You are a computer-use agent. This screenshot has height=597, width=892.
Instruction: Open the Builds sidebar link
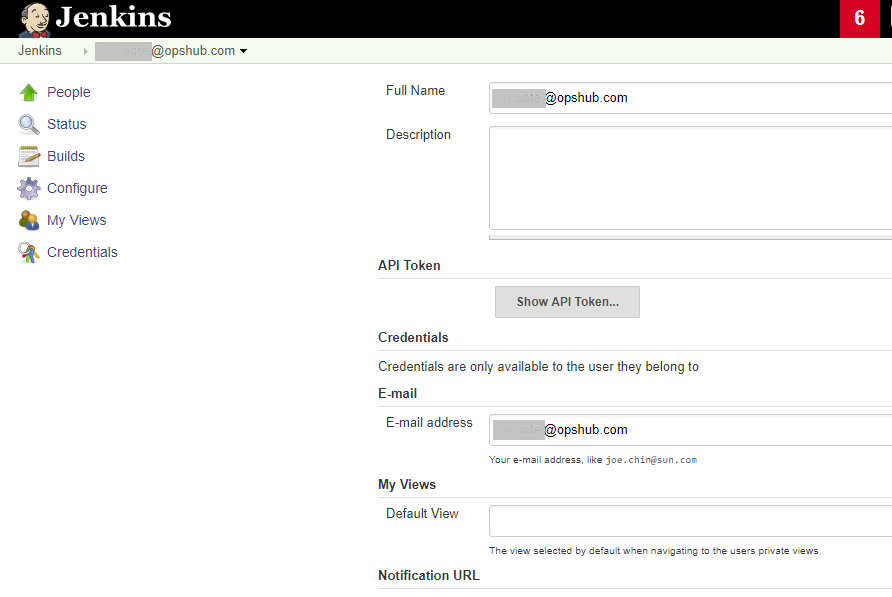(66, 156)
